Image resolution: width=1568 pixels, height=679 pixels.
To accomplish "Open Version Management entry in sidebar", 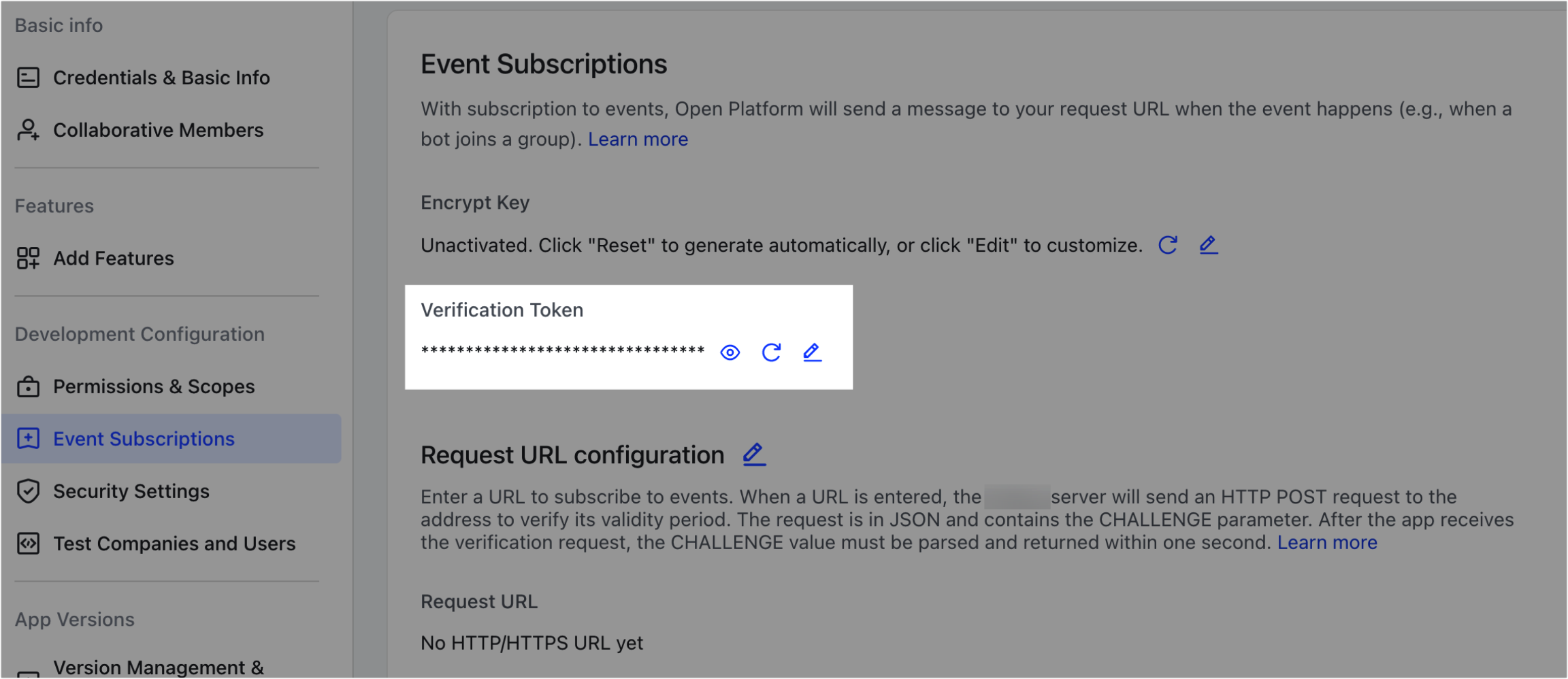I will tap(159, 667).
